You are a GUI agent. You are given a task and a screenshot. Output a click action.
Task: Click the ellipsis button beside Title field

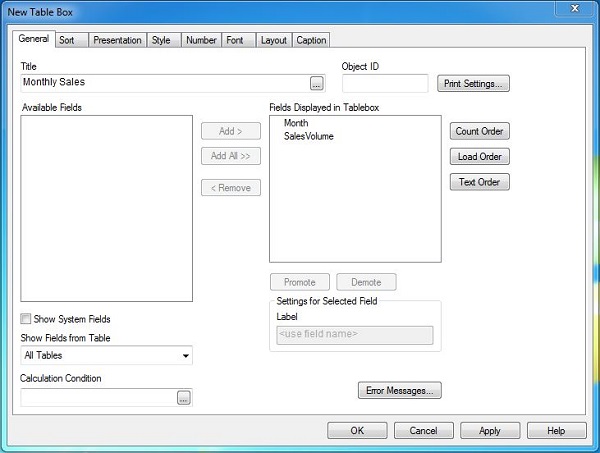pyautogui.click(x=317, y=83)
